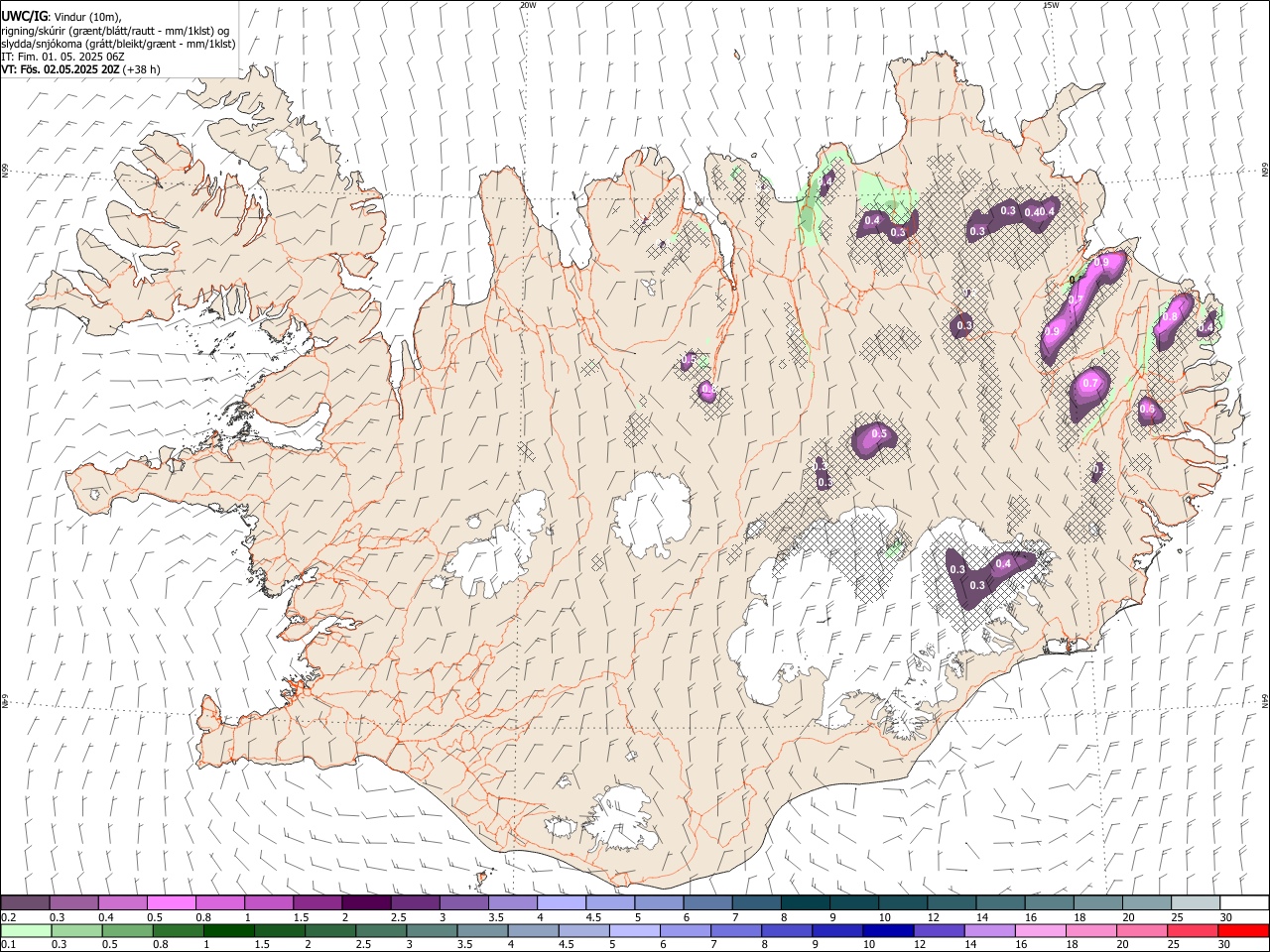Select the darkest green 1 swatch in rain scale
Screen dimensions: 1270x952
coord(228,930)
